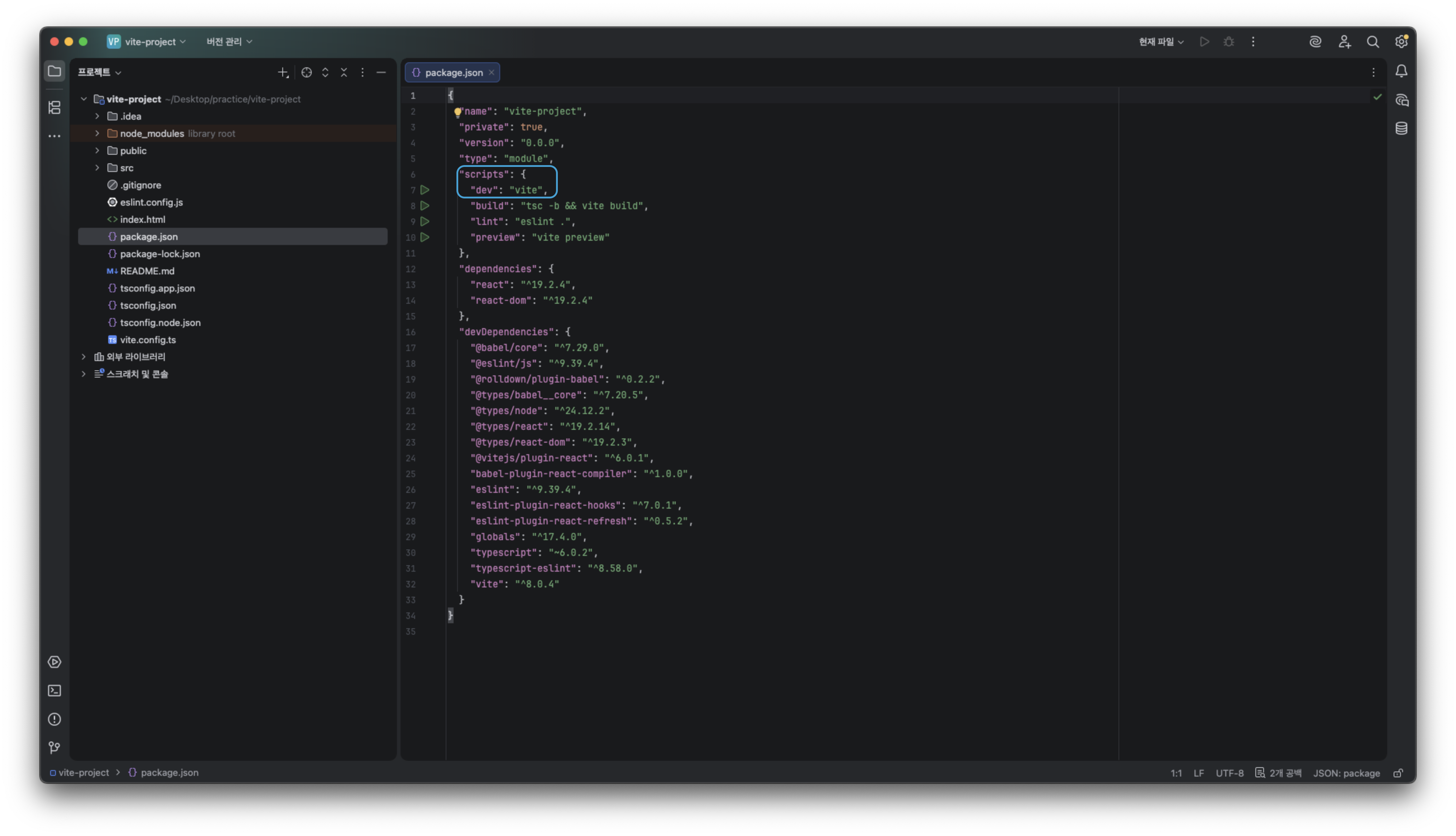Expand the src folder
The height and width of the screenshot is (836, 1456).
click(x=97, y=168)
